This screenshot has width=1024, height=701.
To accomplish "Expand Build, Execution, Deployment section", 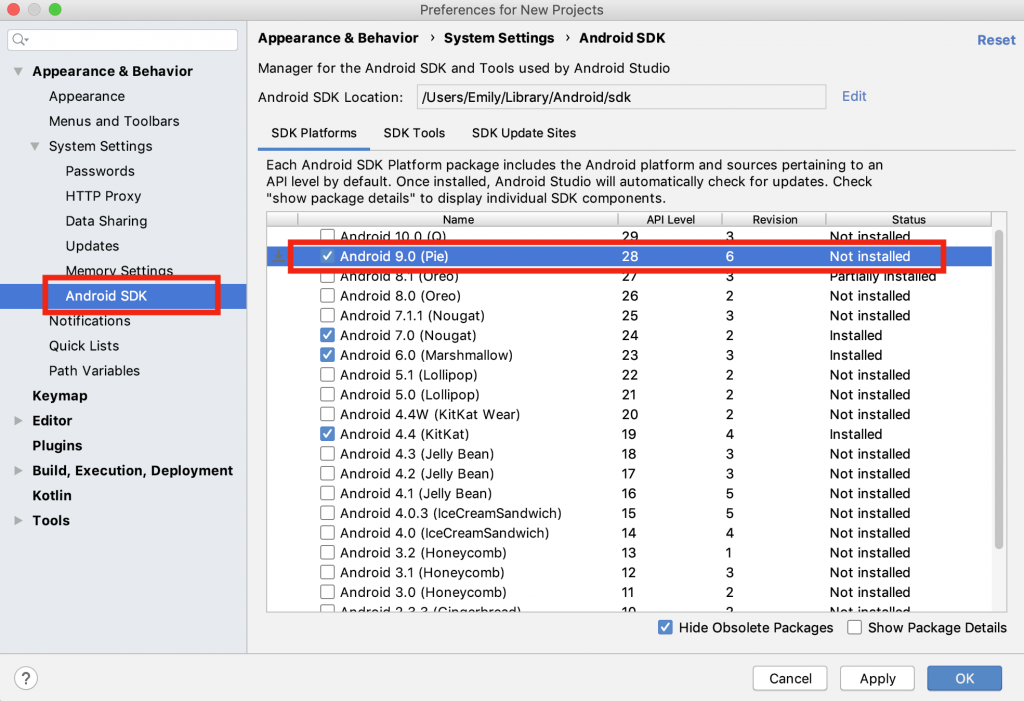I will (18, 471).
